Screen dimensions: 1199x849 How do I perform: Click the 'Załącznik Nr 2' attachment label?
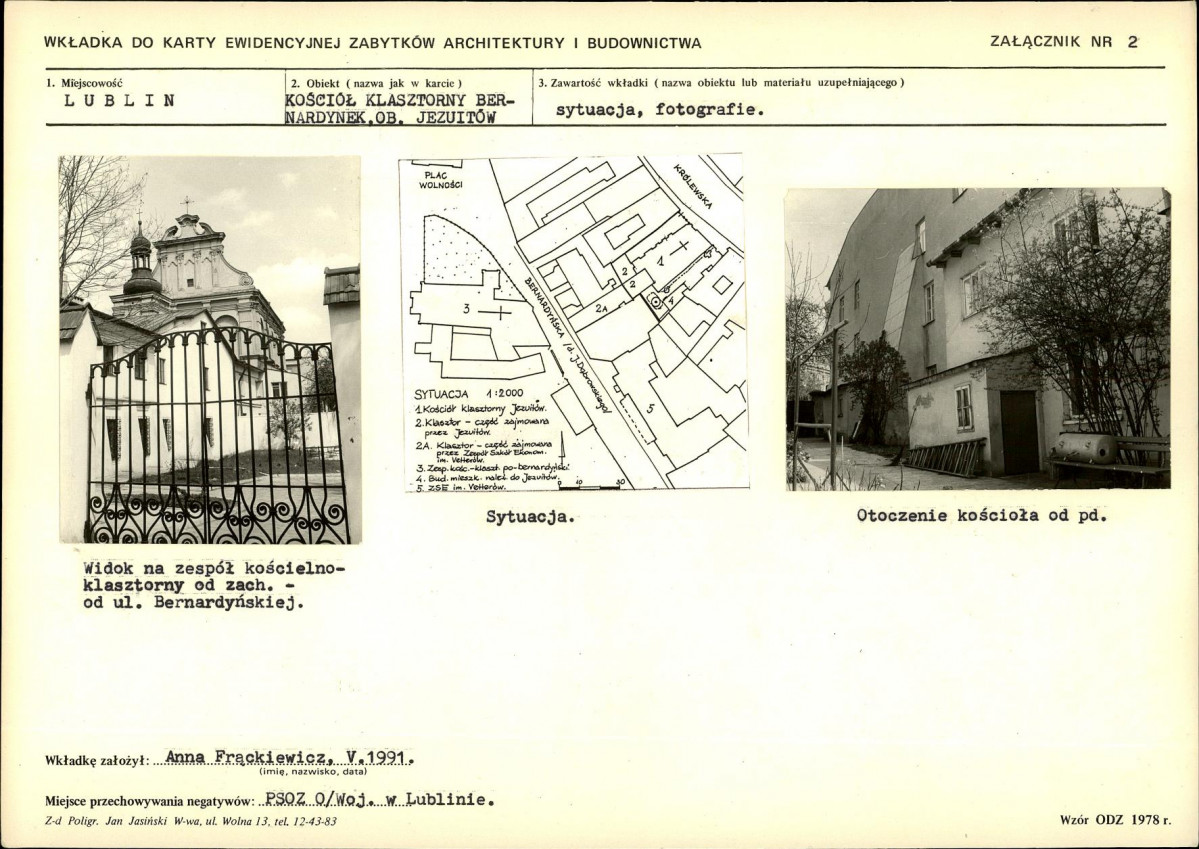tap(1063, 42)
